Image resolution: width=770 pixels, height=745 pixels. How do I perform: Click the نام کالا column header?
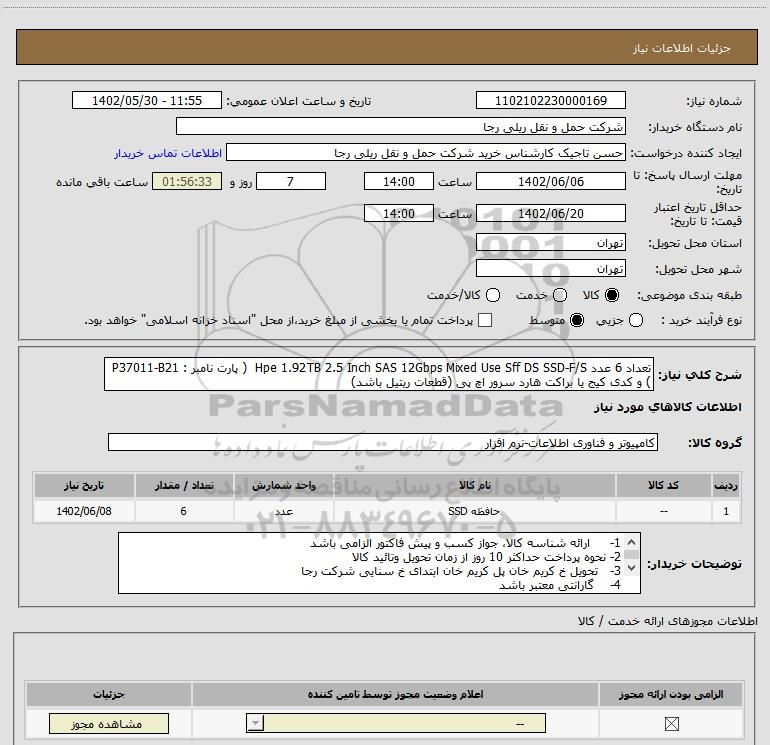pos(475,485)
